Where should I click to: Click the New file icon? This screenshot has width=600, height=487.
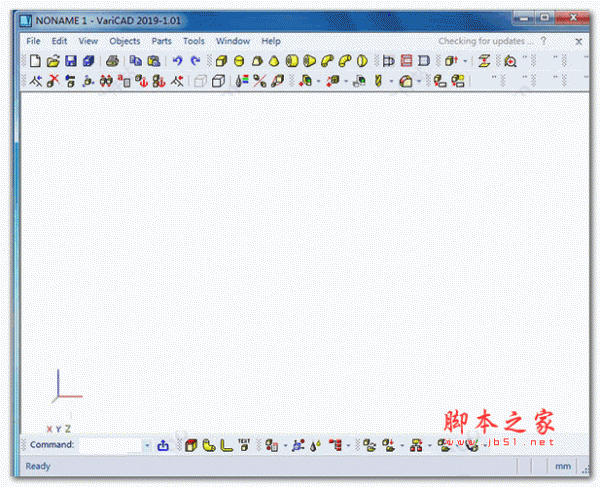pos(35,61)
